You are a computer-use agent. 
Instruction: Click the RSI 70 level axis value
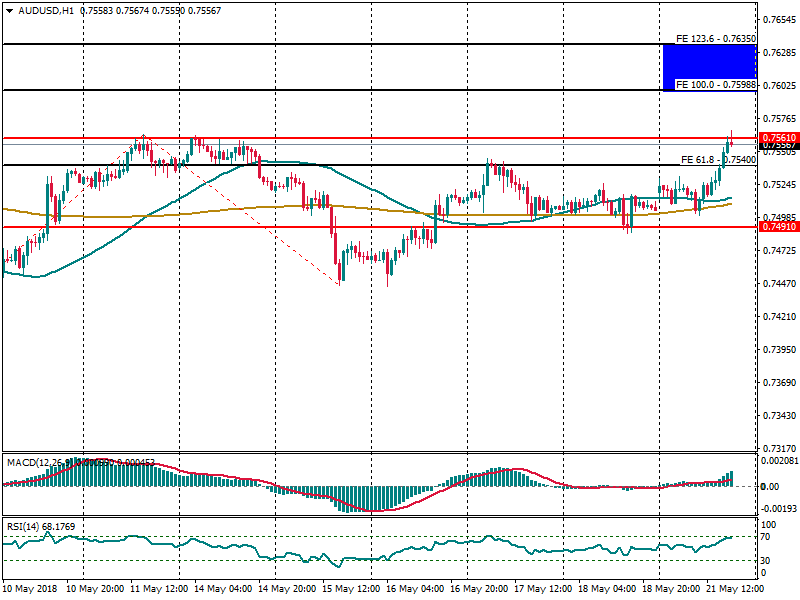click(x=768, y=538)
